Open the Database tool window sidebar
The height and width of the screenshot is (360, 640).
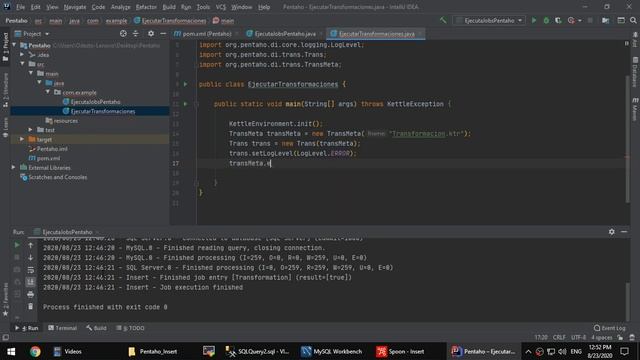pyautogui.click(x=635, y=71)
